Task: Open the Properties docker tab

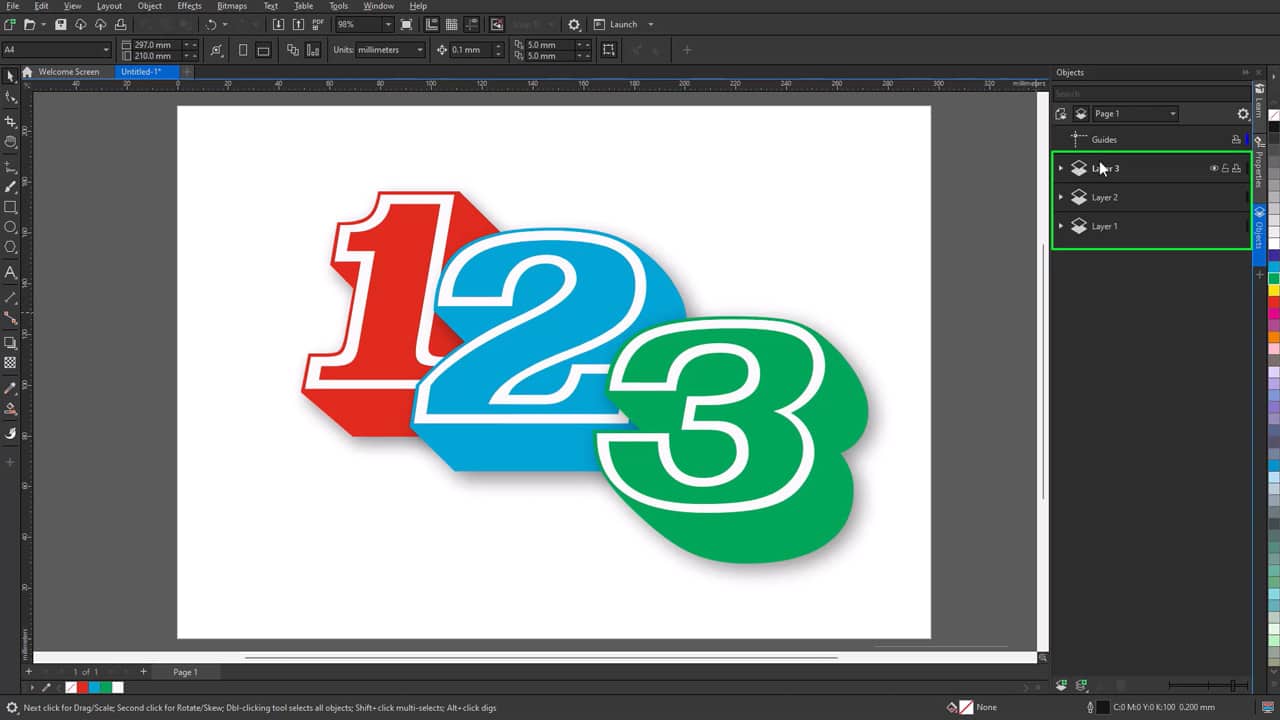Action: tap(1259, 169)
